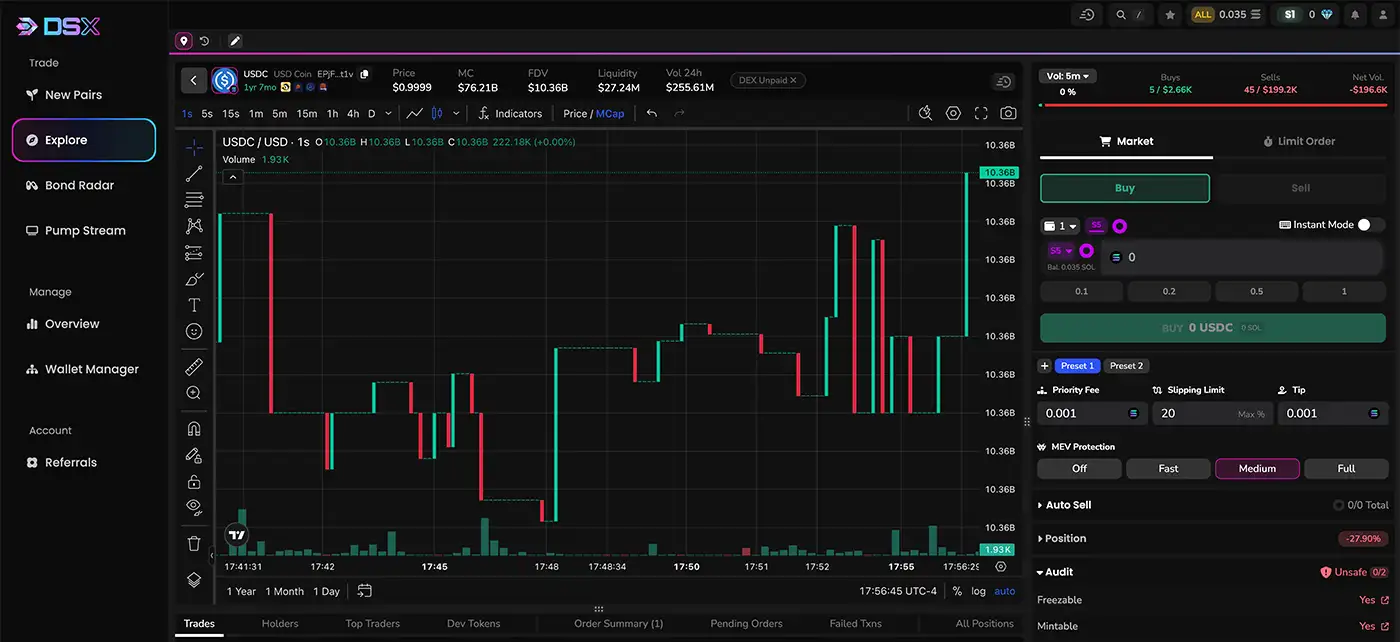Expand the Auto Sell section

point(1068,505)
